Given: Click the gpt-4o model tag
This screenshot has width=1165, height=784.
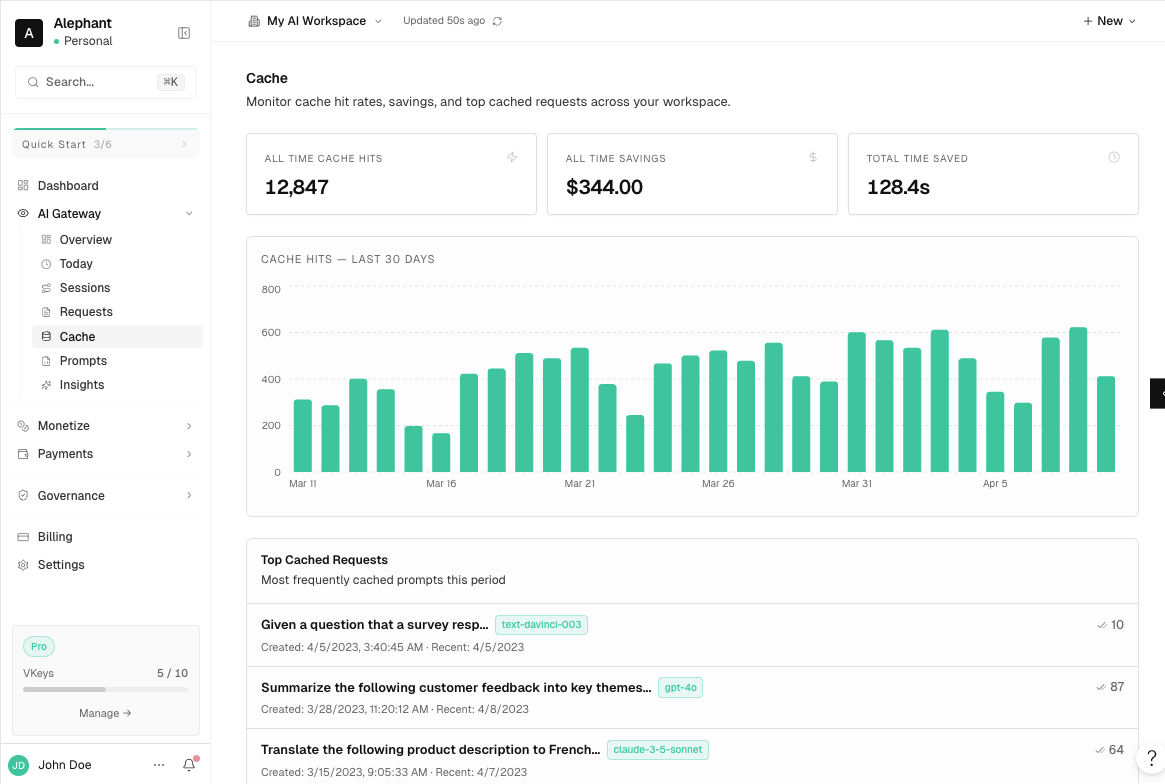Looking at the screenshot, I should coord(681,687).
